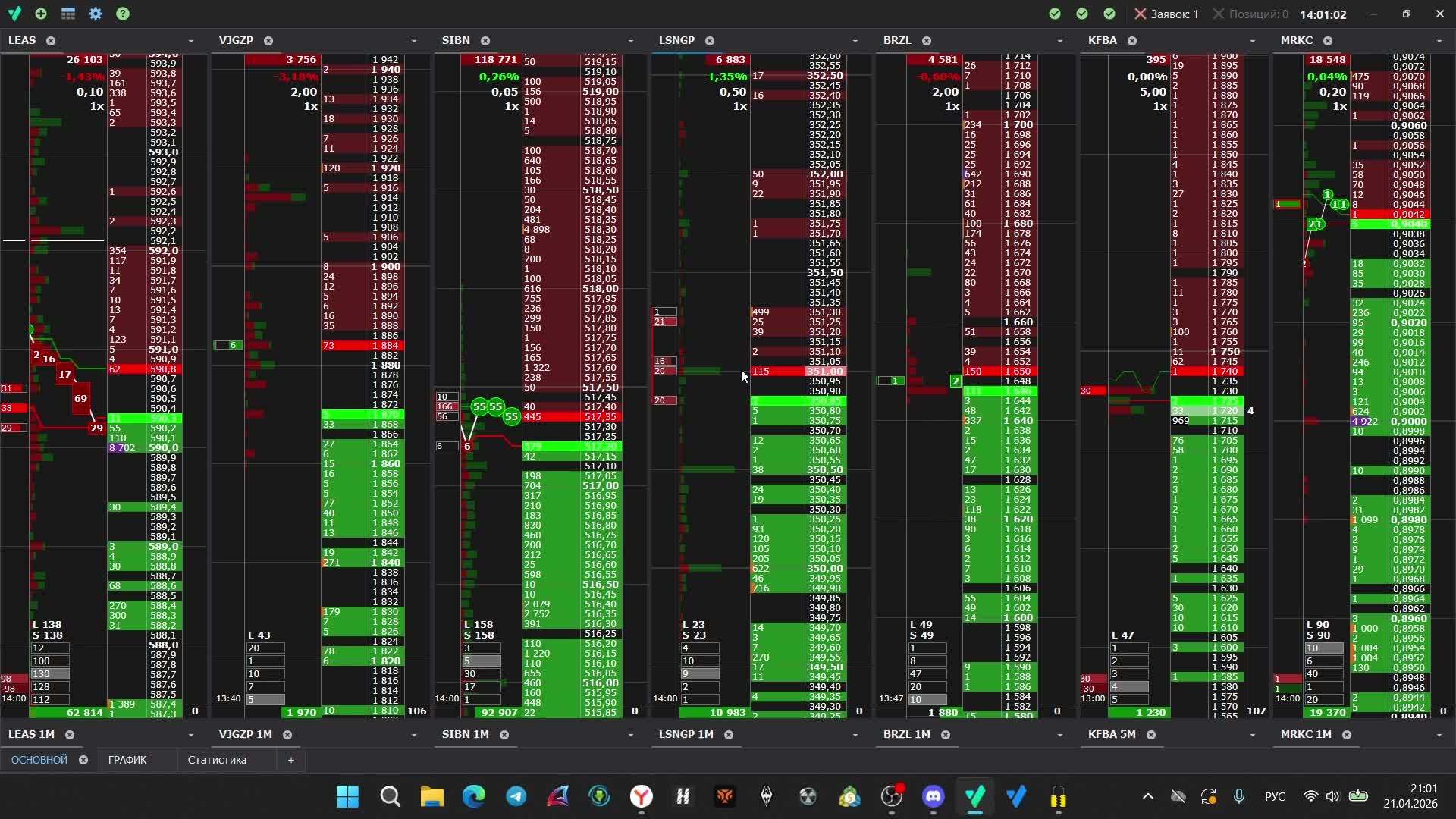
Task: Expand the KFBA 5M chart dropdown arrow
Action: (1252, 735)
